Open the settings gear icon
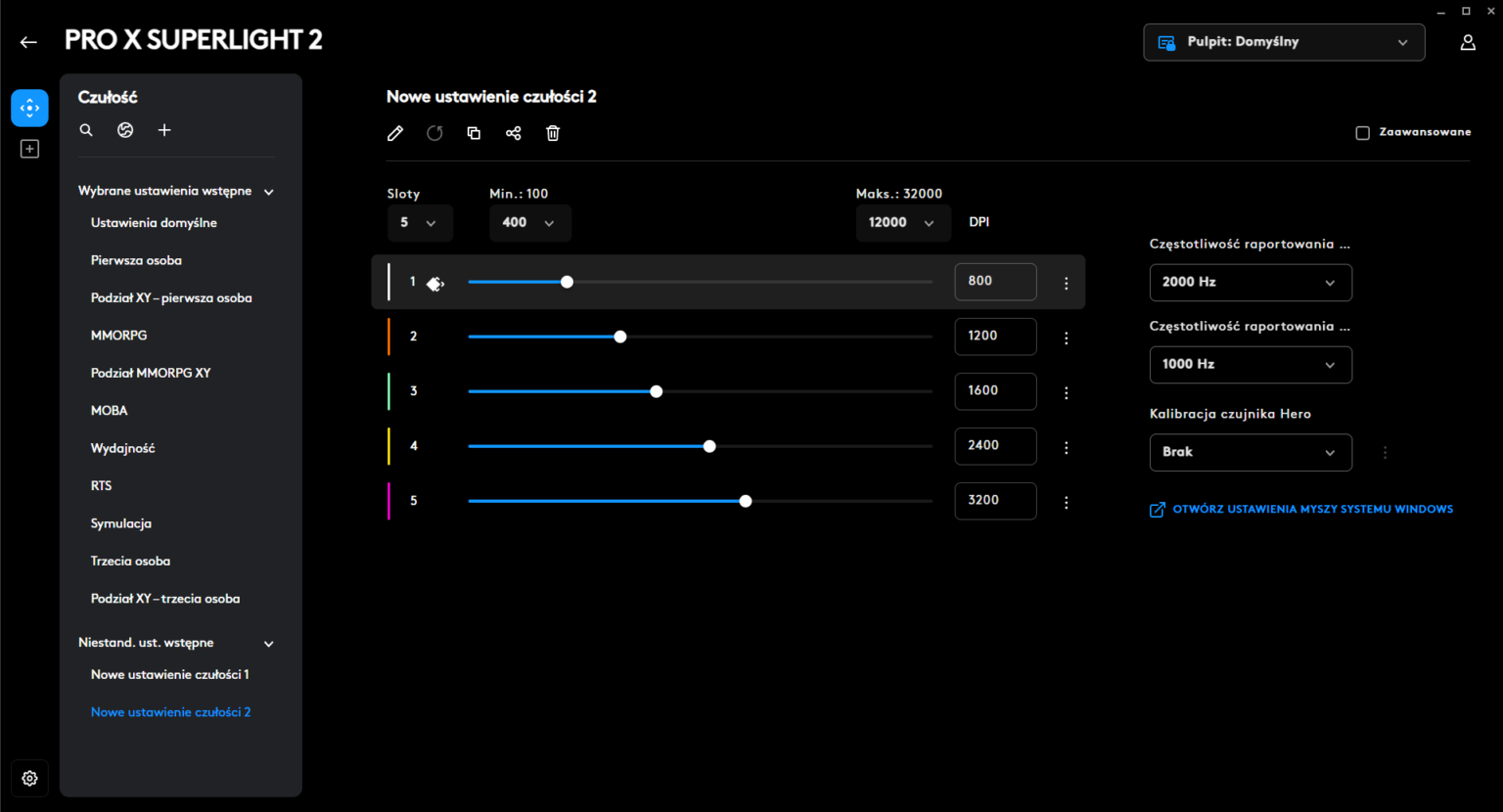Image resolution: width=1503 pixels, height=812 pixels. tap(29, 779)
